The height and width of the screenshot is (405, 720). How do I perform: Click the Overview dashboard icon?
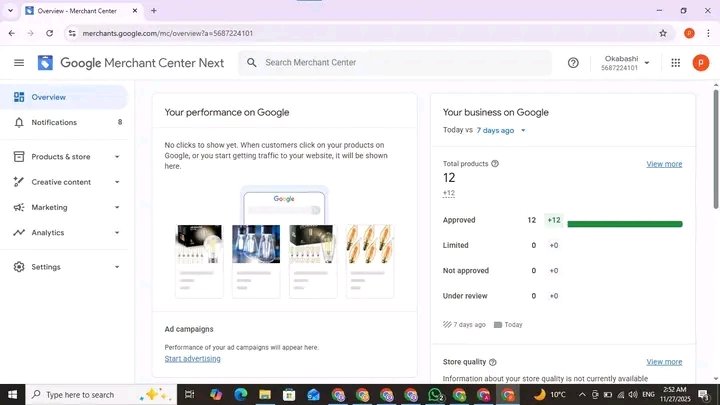(x=19, y=97)
